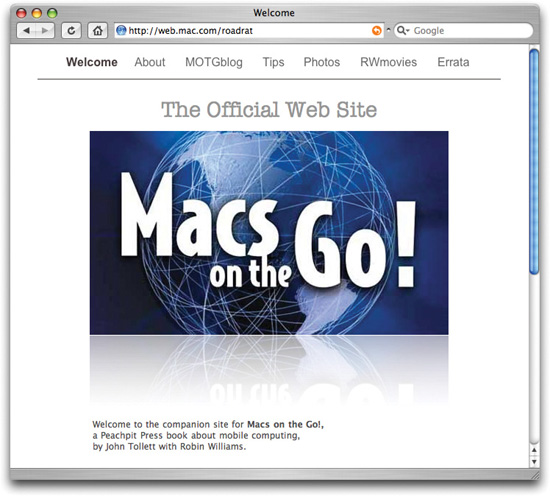Go forward with the right arrow button

tap(45, 31)
